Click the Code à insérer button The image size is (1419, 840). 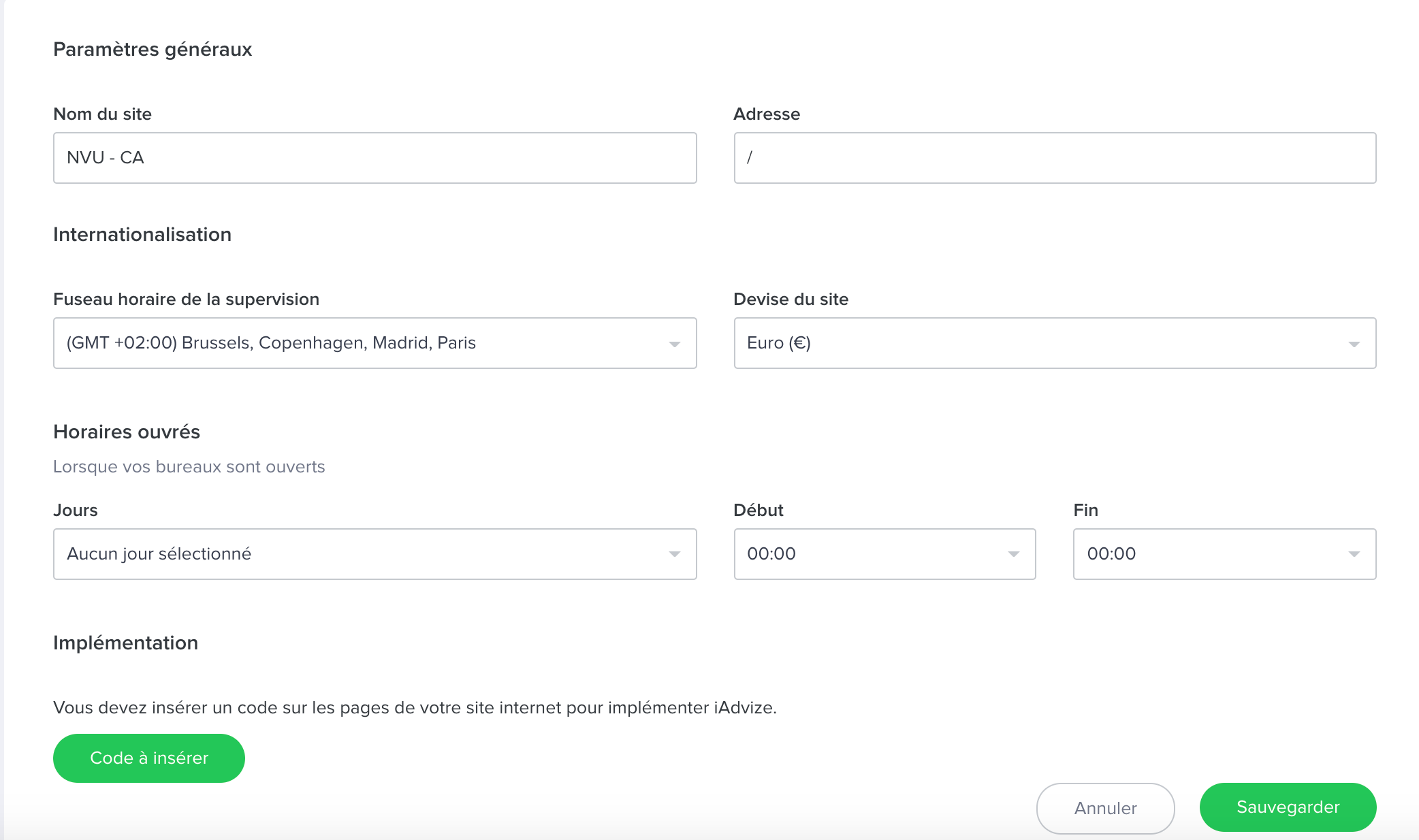click(x=149, y=758)
